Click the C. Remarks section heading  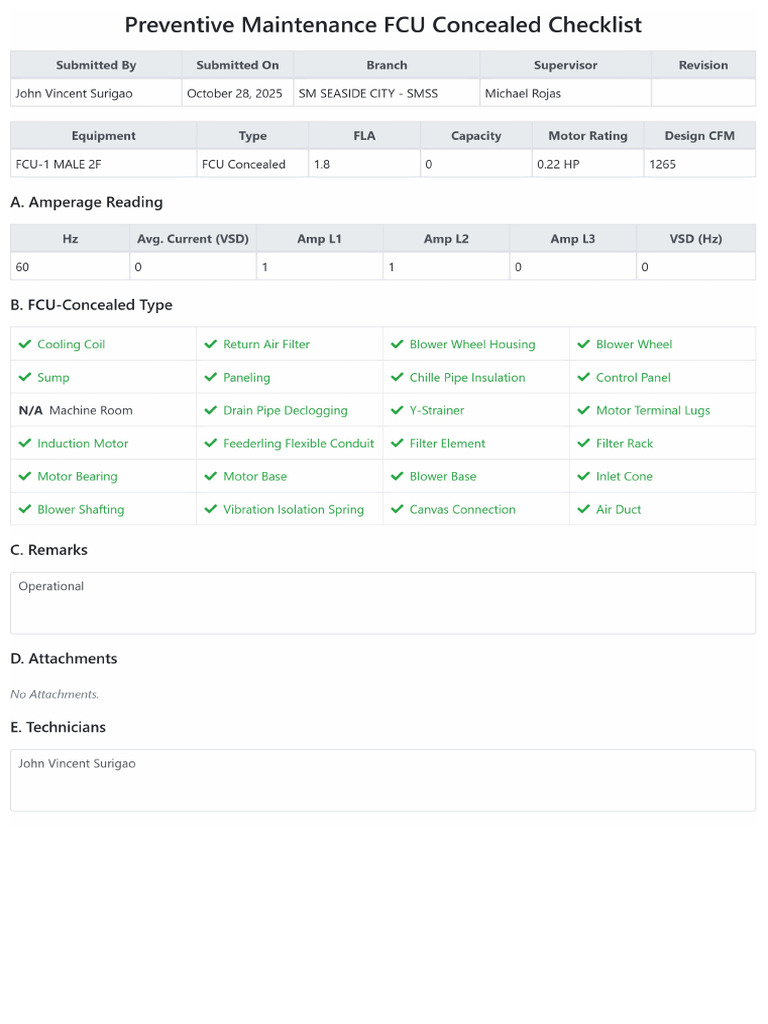tap(49, 550)
